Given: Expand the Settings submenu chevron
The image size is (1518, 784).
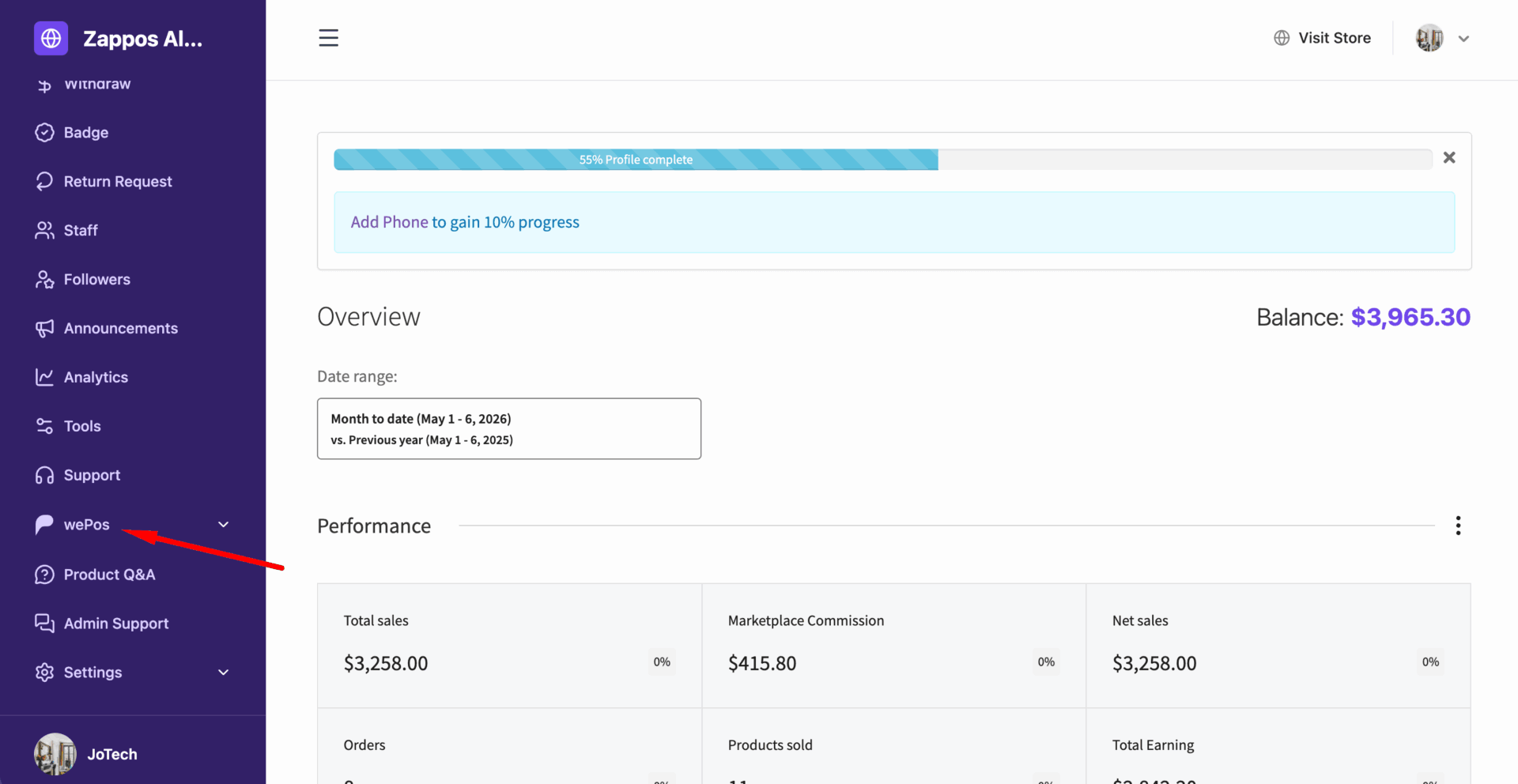Looking at the screenshot, I should point(224,673).
